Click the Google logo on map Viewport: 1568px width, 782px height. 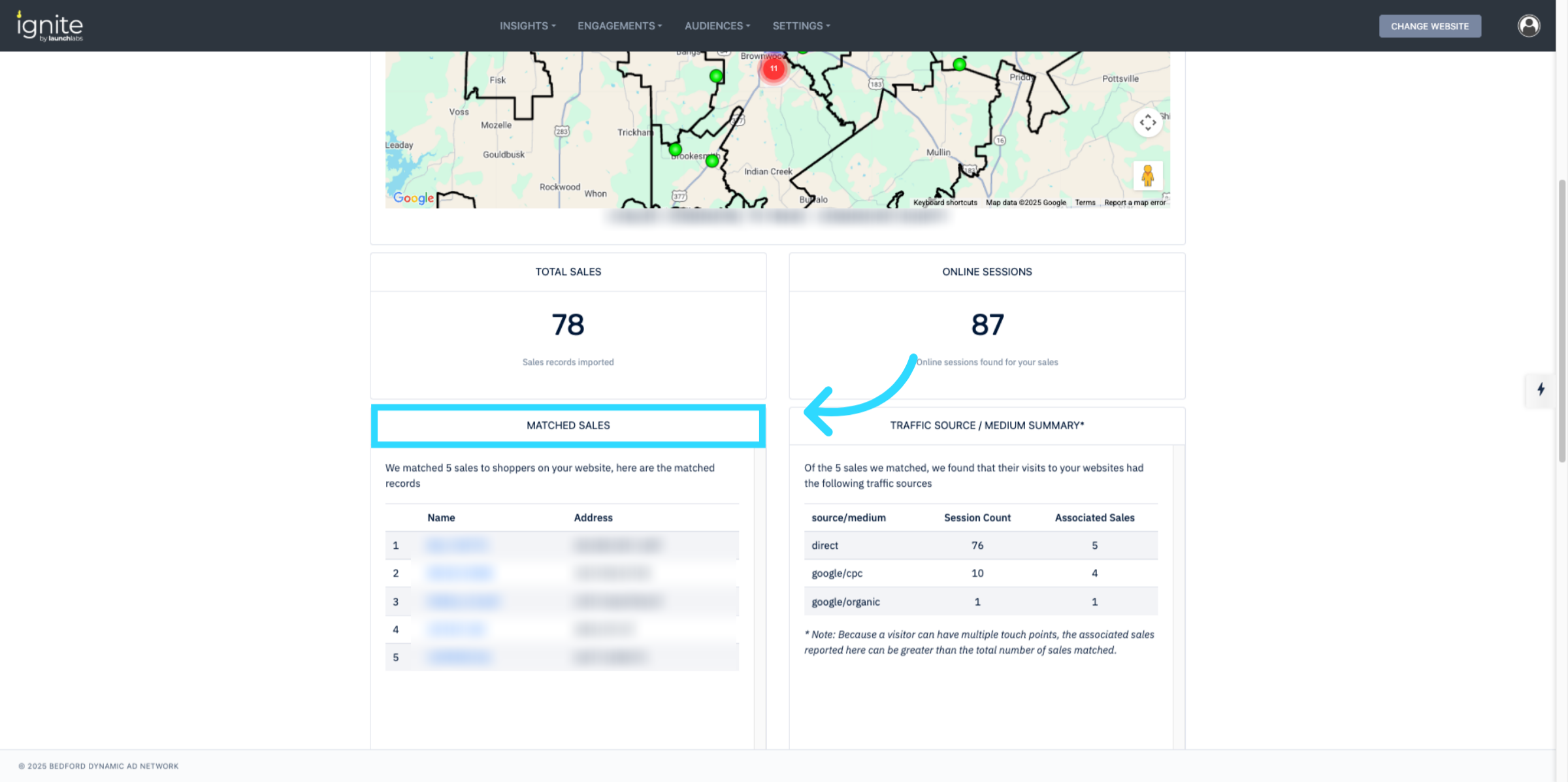tap(413, 198)
